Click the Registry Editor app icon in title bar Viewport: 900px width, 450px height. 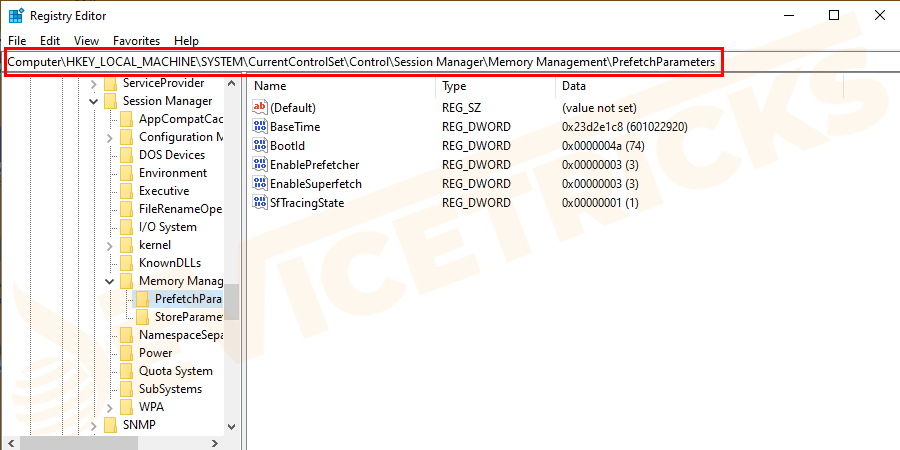[15, 15]
